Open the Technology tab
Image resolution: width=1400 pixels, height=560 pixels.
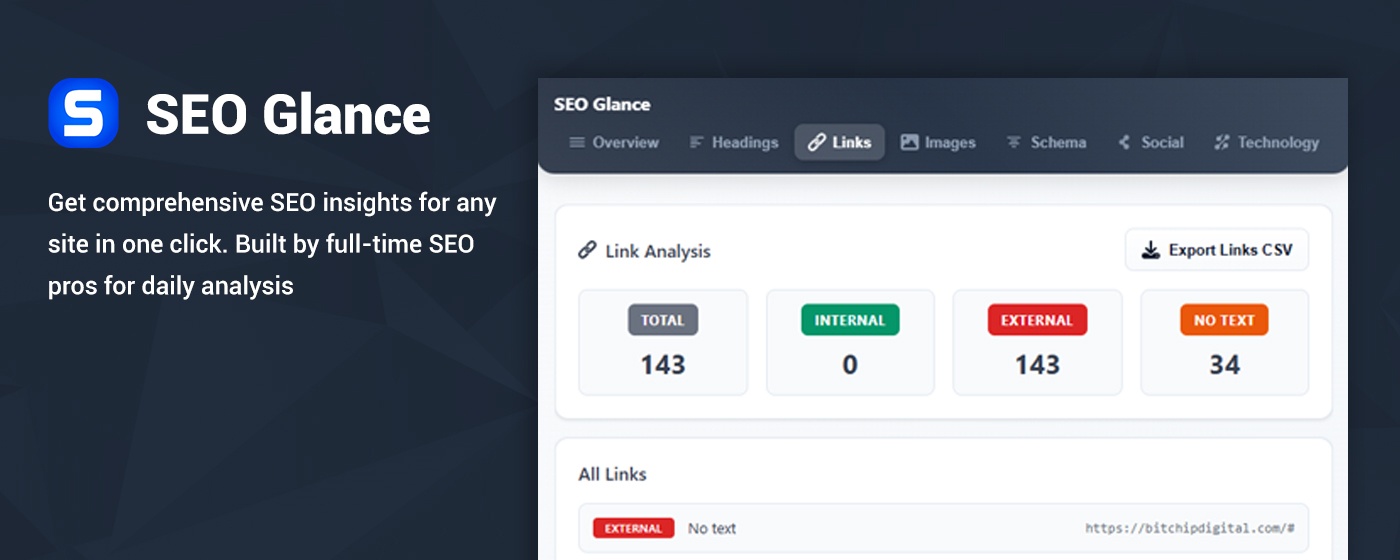tap(1267, 142)
